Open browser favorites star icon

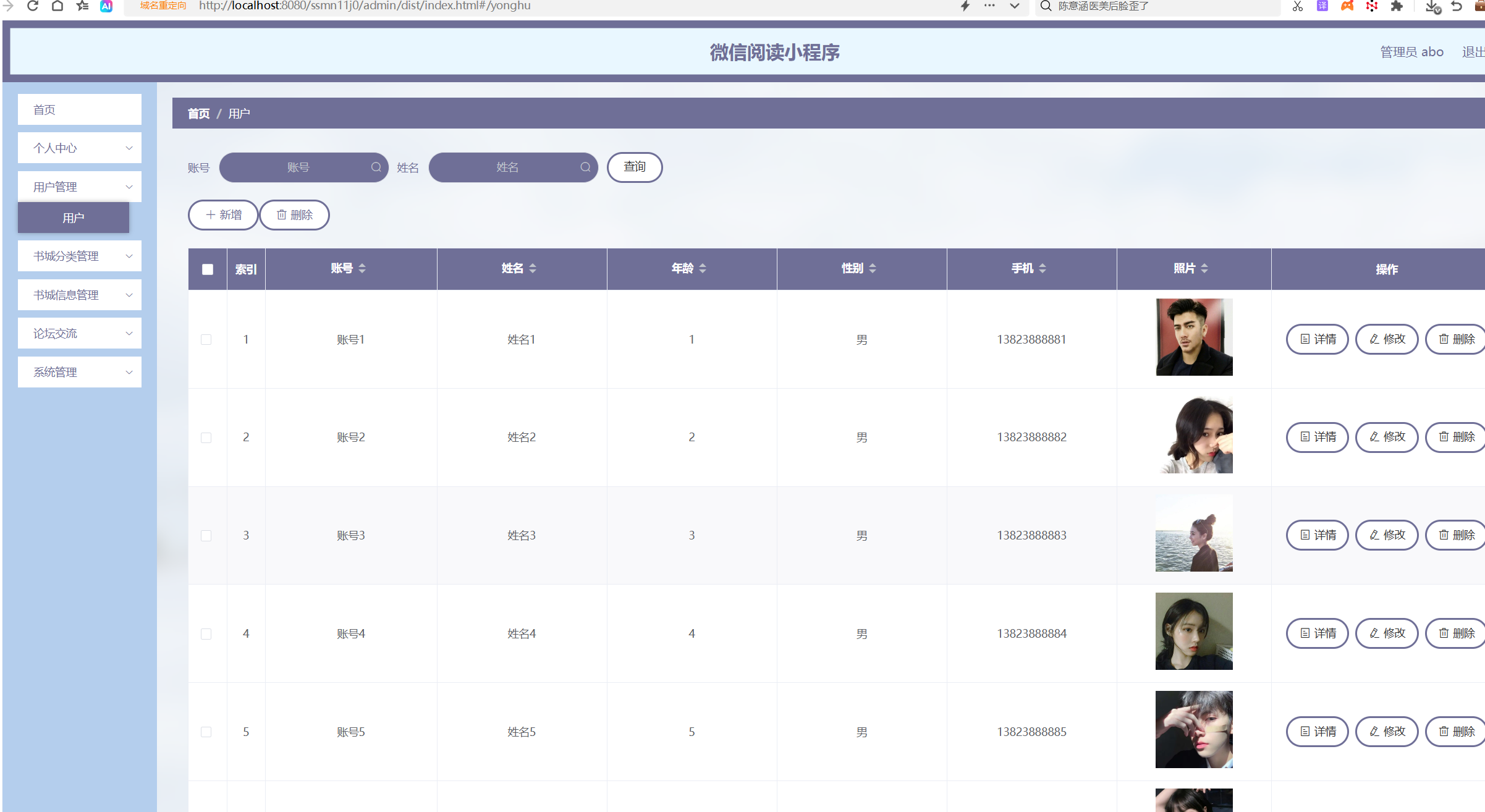(82, 6)
